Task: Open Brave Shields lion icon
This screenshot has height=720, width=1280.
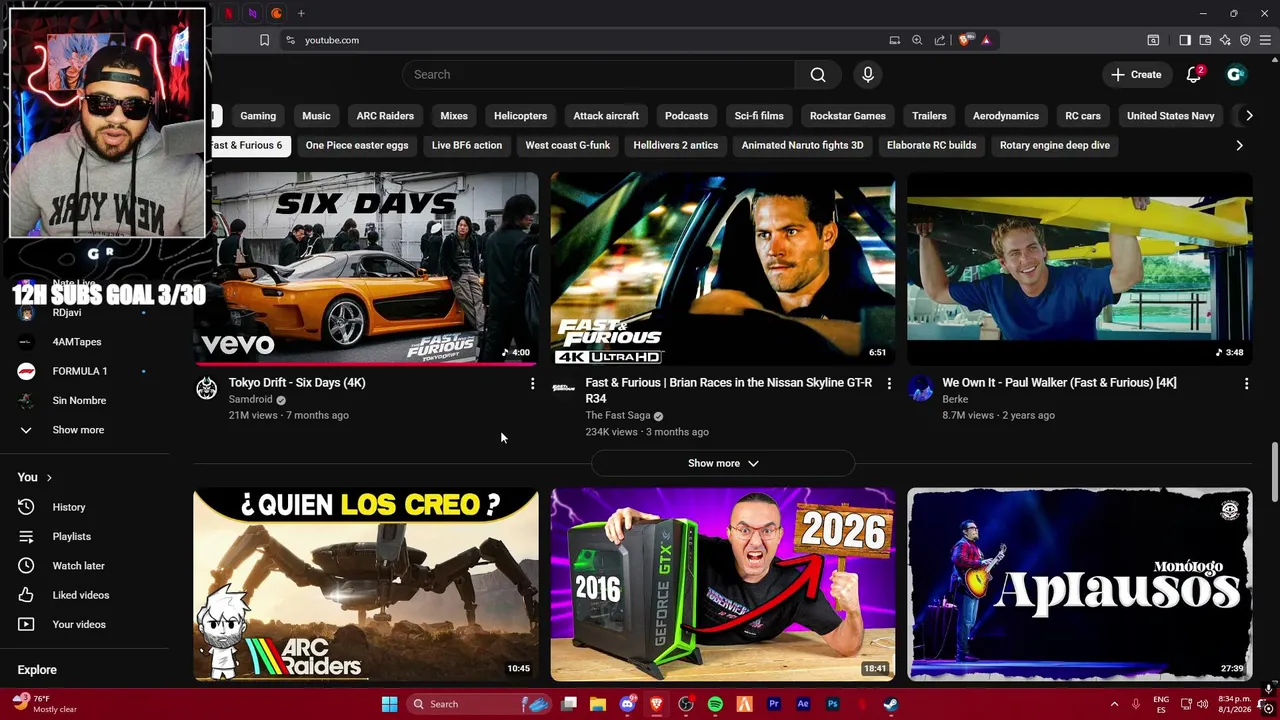Action: coord(965,40)
